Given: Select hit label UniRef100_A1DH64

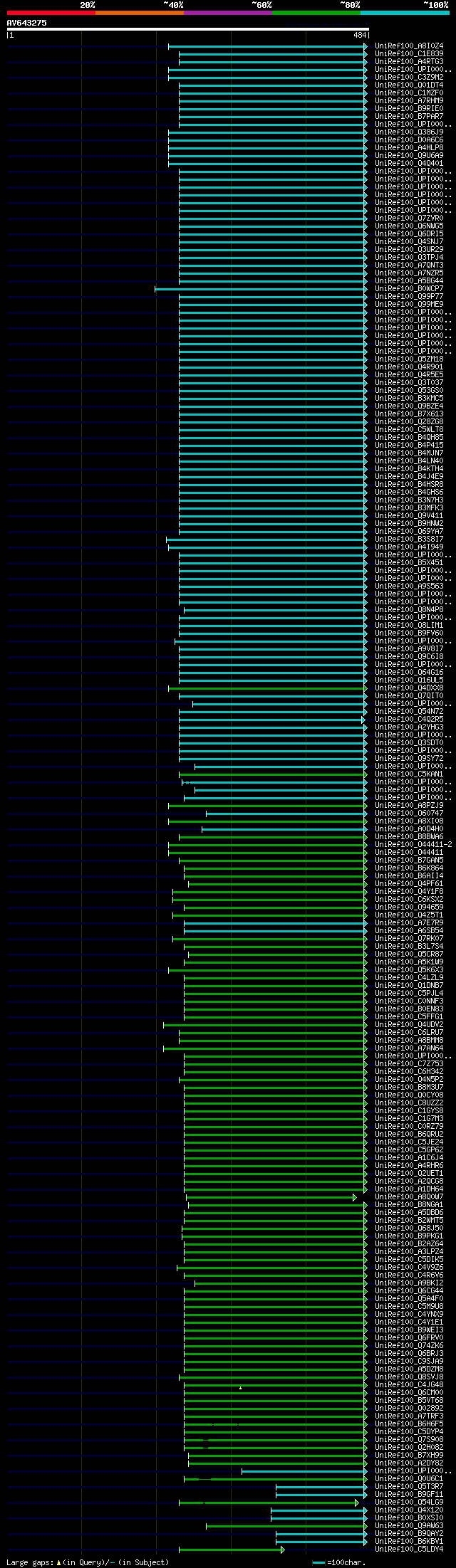Looking at the screenshot, I should coord(409,1189).
